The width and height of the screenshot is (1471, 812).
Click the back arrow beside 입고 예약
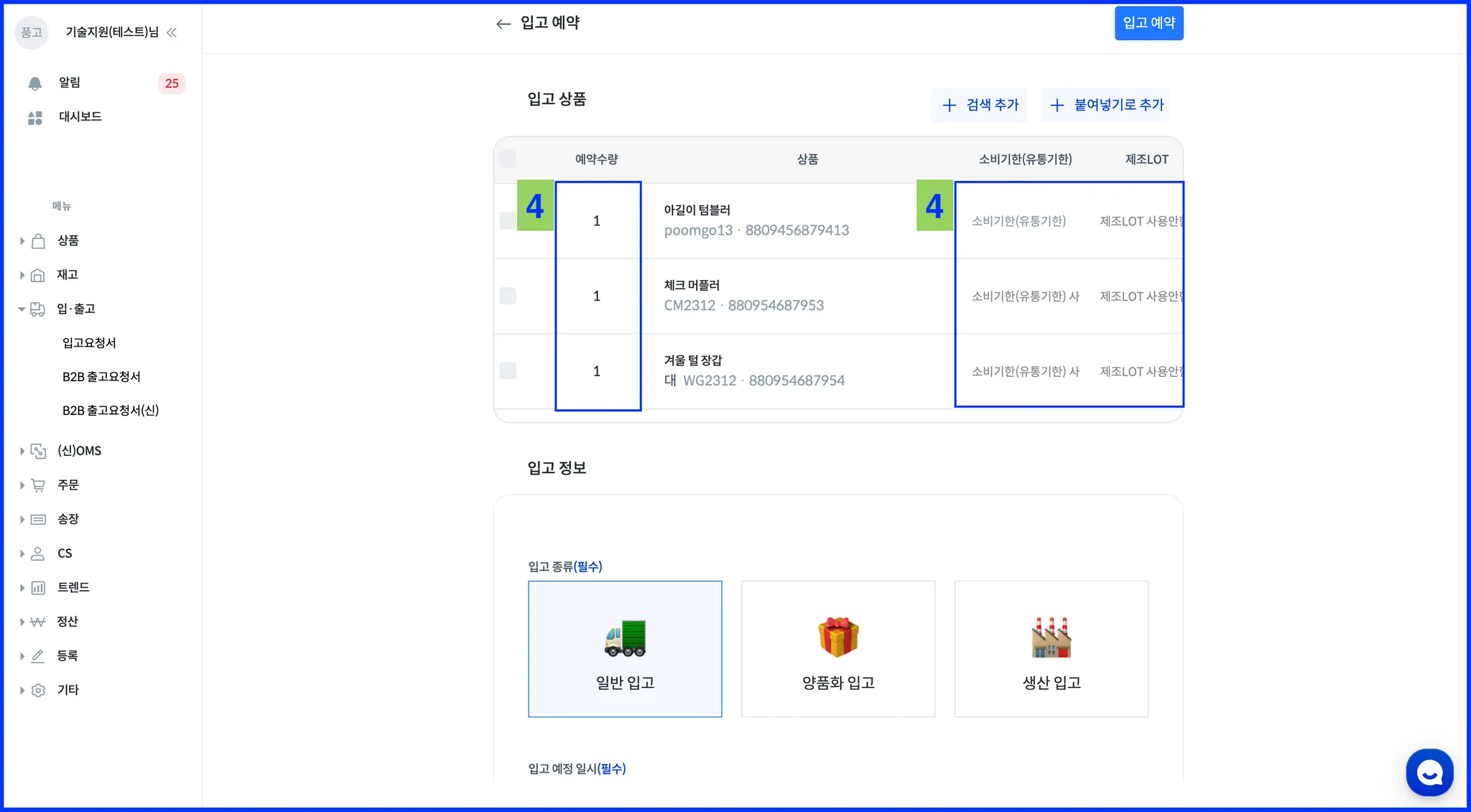pyautogui.click(x=503, y=24)
